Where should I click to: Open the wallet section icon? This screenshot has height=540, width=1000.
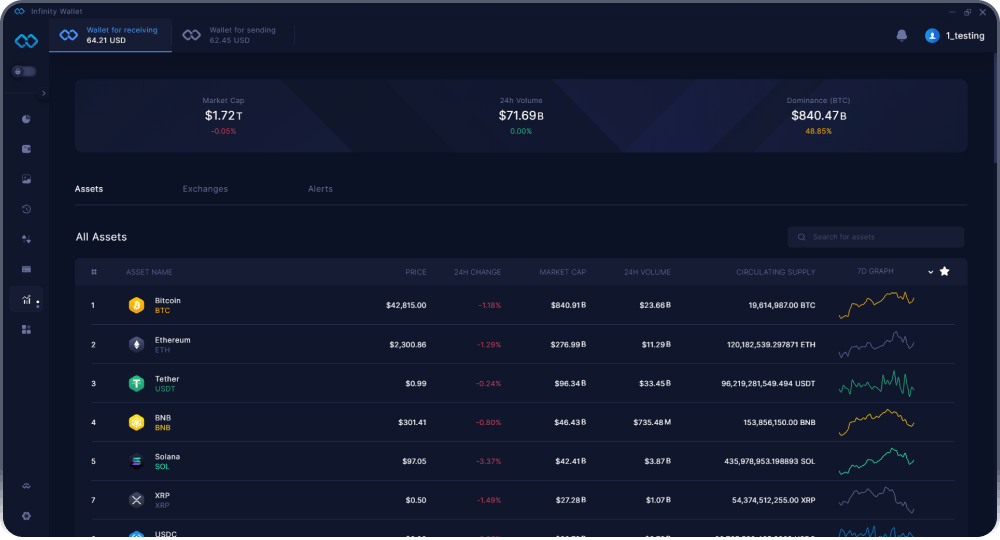coord(26,149)
